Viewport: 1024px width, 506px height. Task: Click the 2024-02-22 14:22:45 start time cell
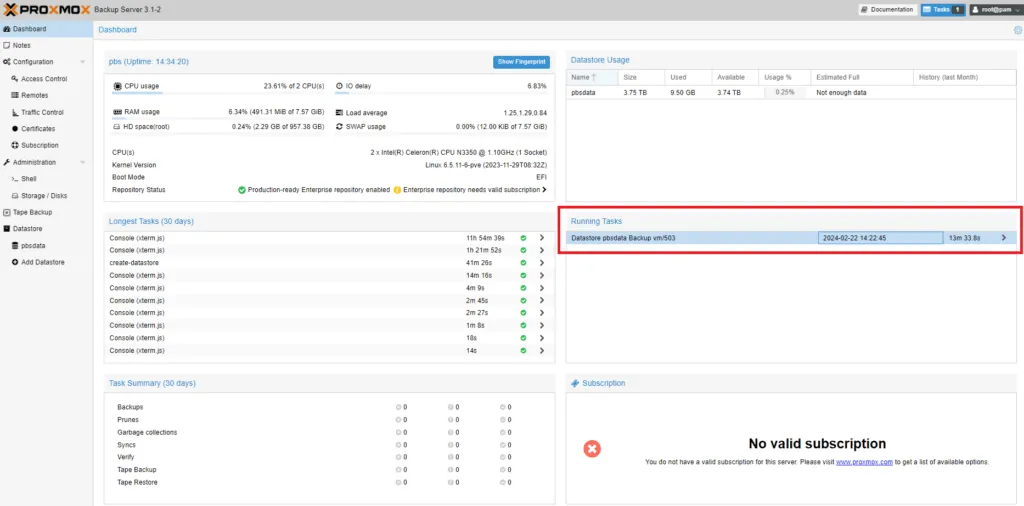[880, 238]
